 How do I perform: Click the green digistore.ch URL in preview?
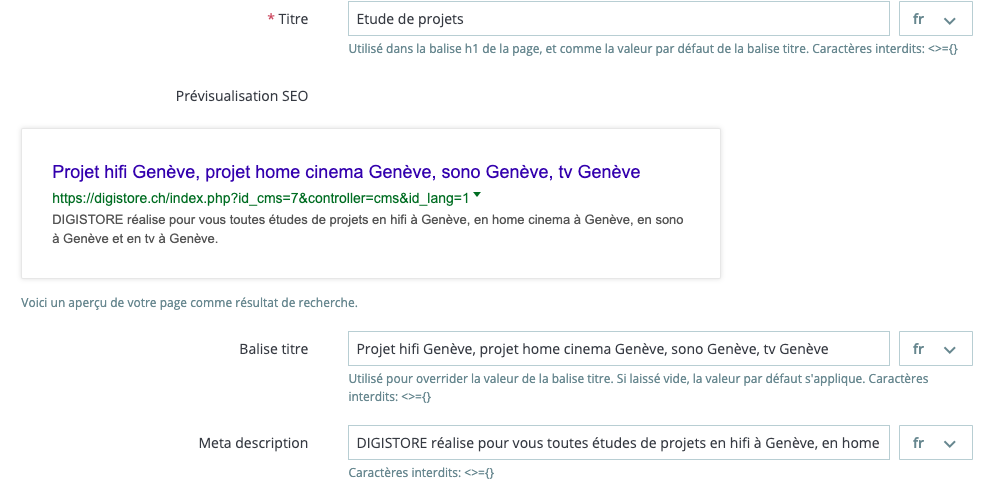pyautogui.click(x=261, y=198)
